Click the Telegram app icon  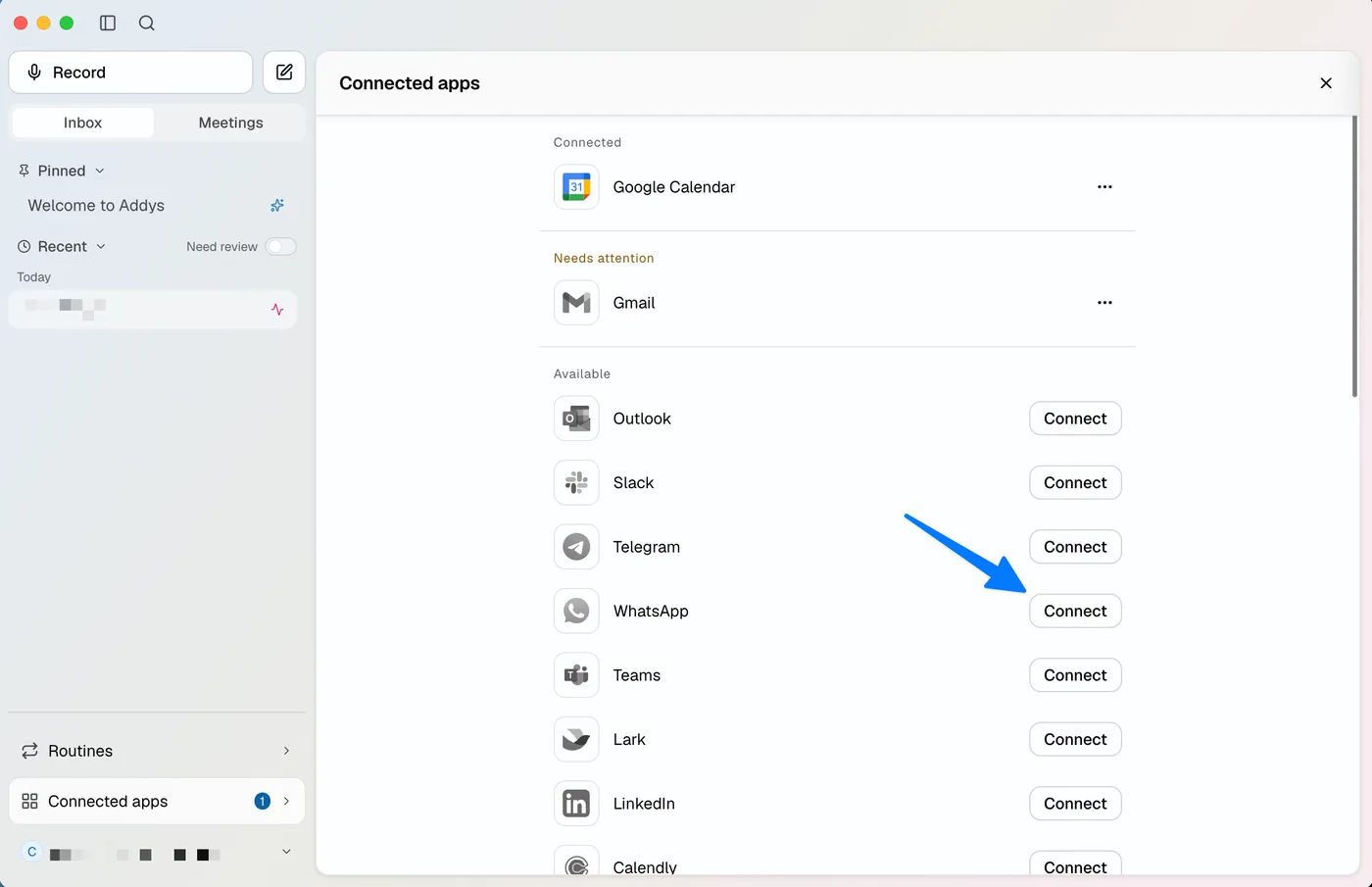point(576,547)
